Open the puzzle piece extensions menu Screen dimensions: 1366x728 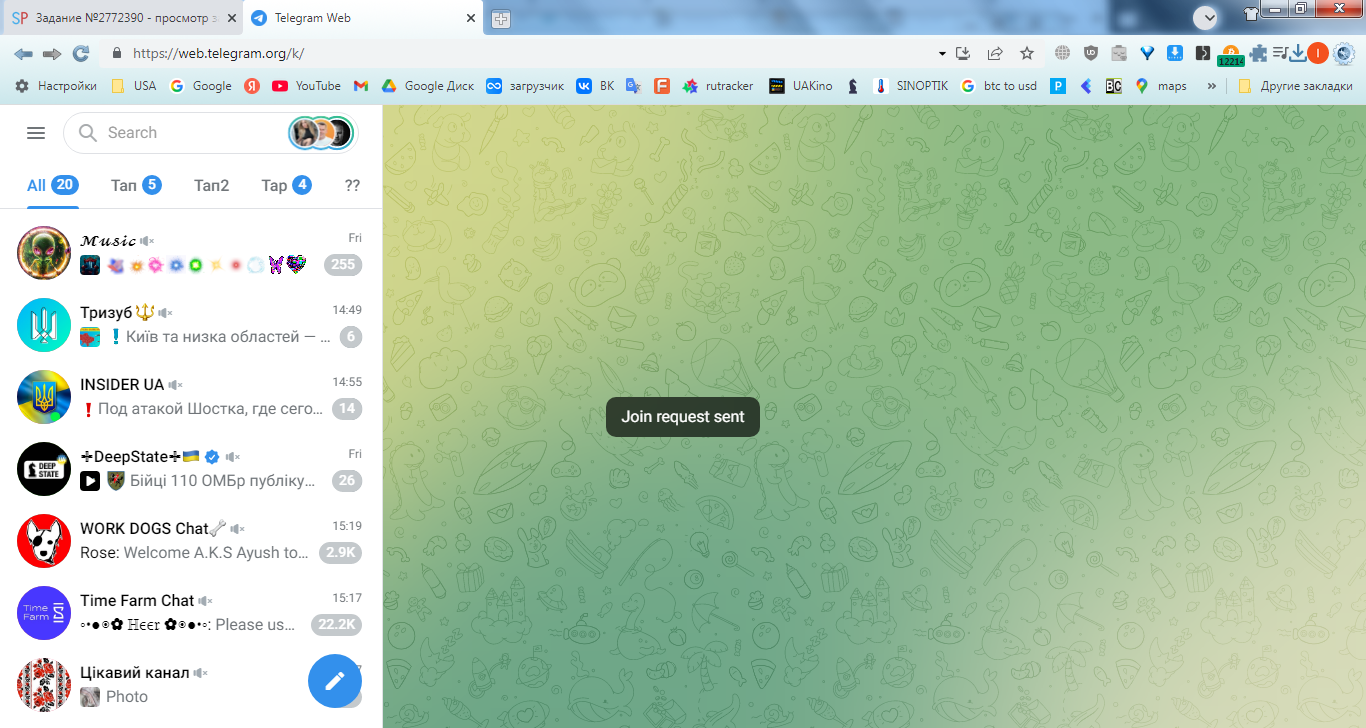[x=1259, y=54]
